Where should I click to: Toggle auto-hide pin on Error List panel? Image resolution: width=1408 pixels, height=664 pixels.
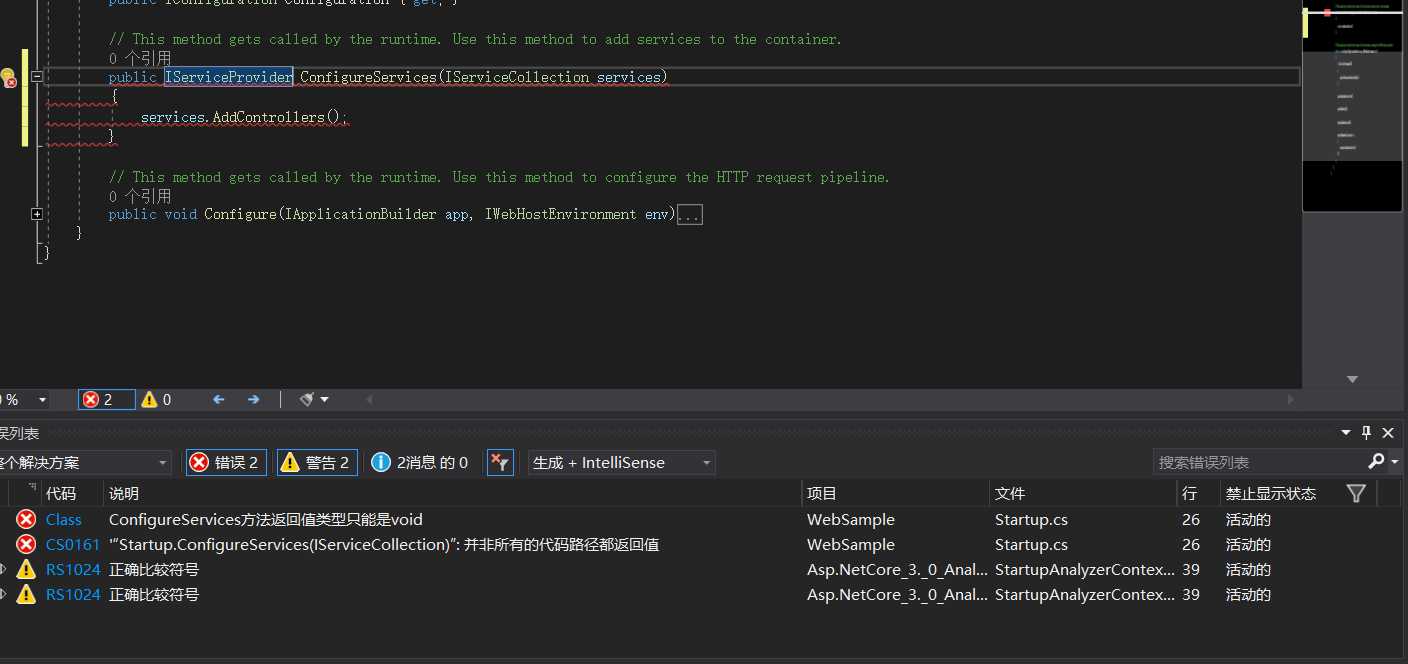pyautogui.click(x=1367, y=432)
